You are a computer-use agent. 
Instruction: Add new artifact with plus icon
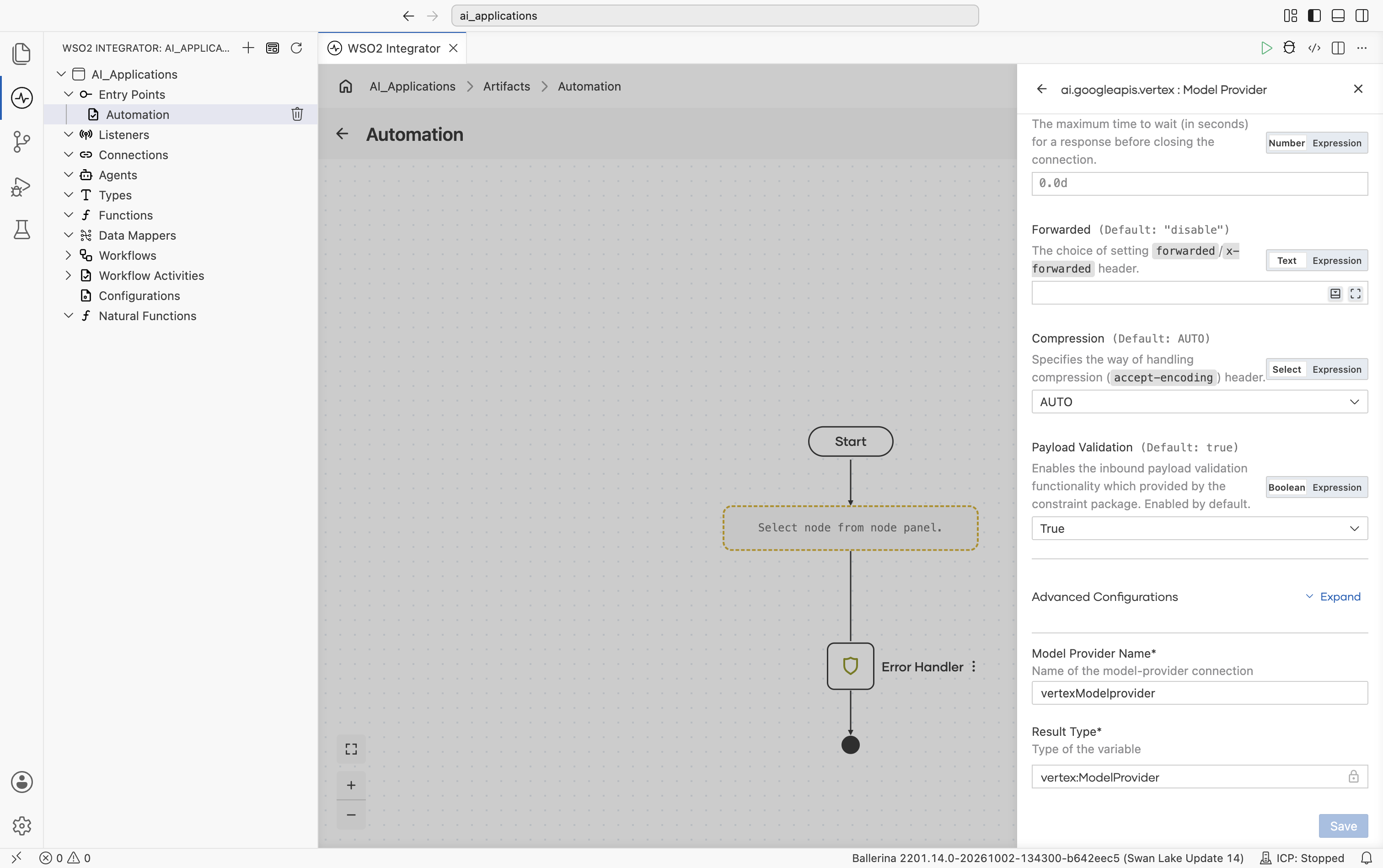(x=248, y=48)
